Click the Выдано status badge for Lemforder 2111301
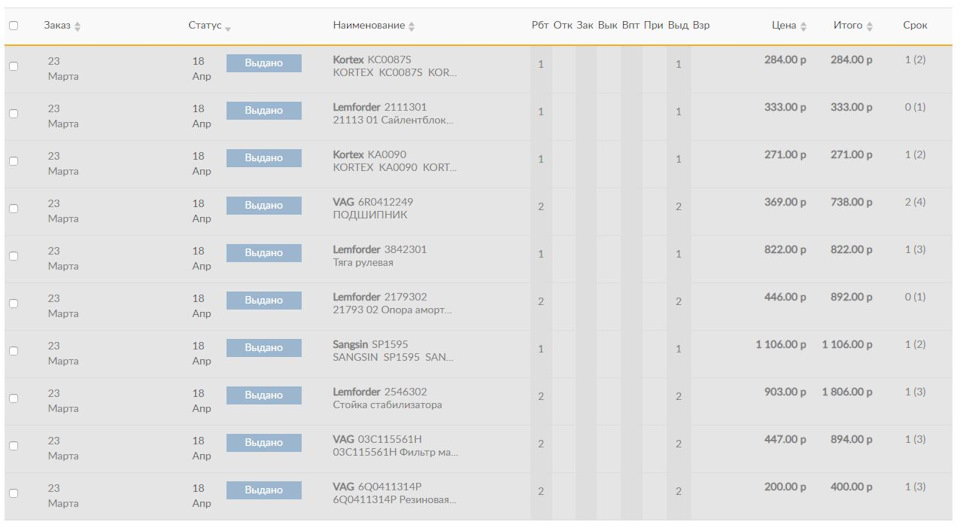Screen dimensions: 960x528 263,110
